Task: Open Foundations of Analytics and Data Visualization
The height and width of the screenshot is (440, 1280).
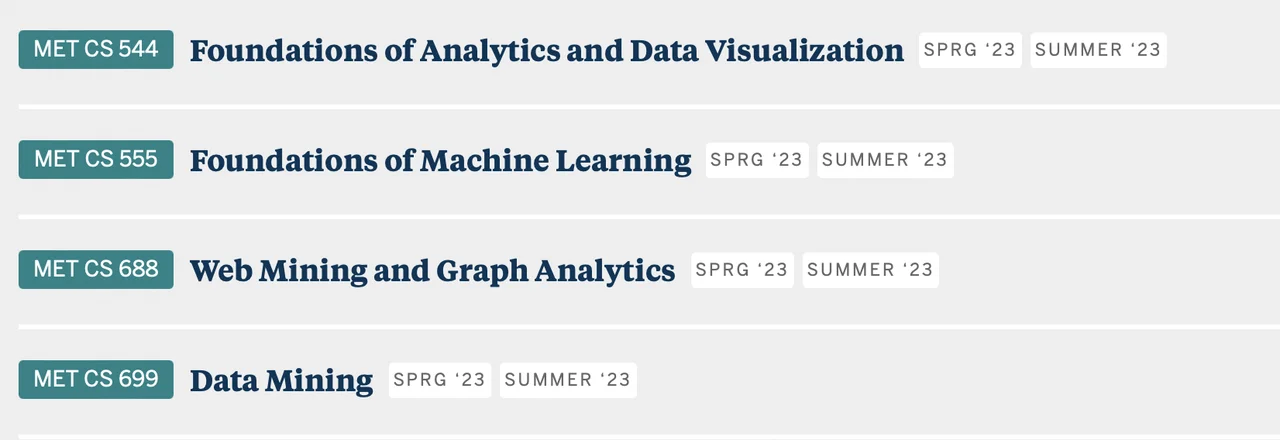Action: 546,50
